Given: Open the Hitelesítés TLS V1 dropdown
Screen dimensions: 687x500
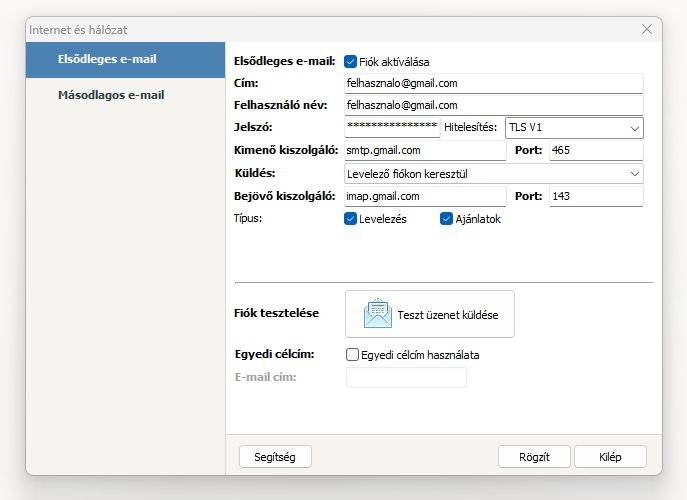Looking at the screenshot, I should [x=574, y=128].
